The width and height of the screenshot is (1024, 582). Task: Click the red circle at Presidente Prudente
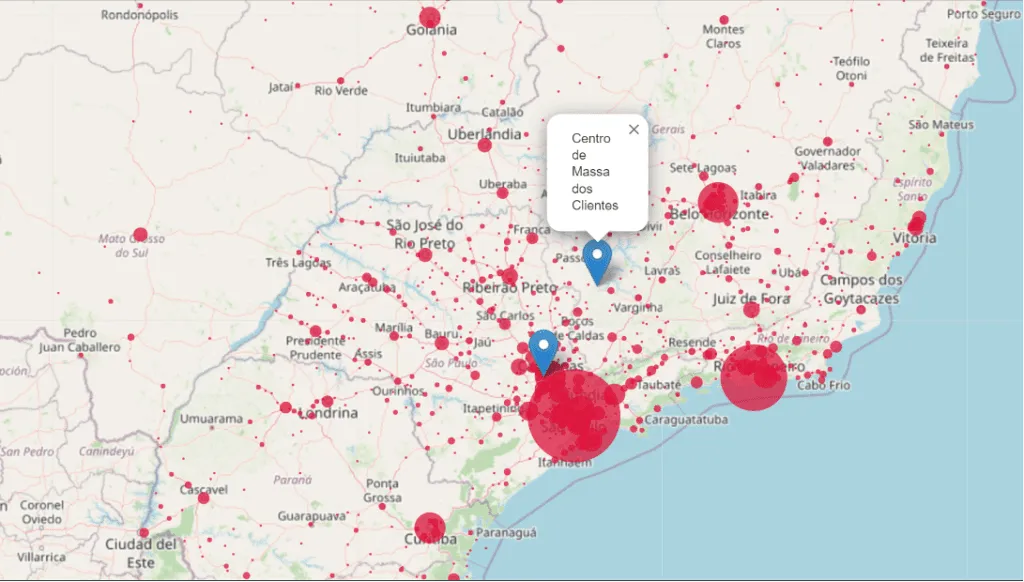[315, 331]
